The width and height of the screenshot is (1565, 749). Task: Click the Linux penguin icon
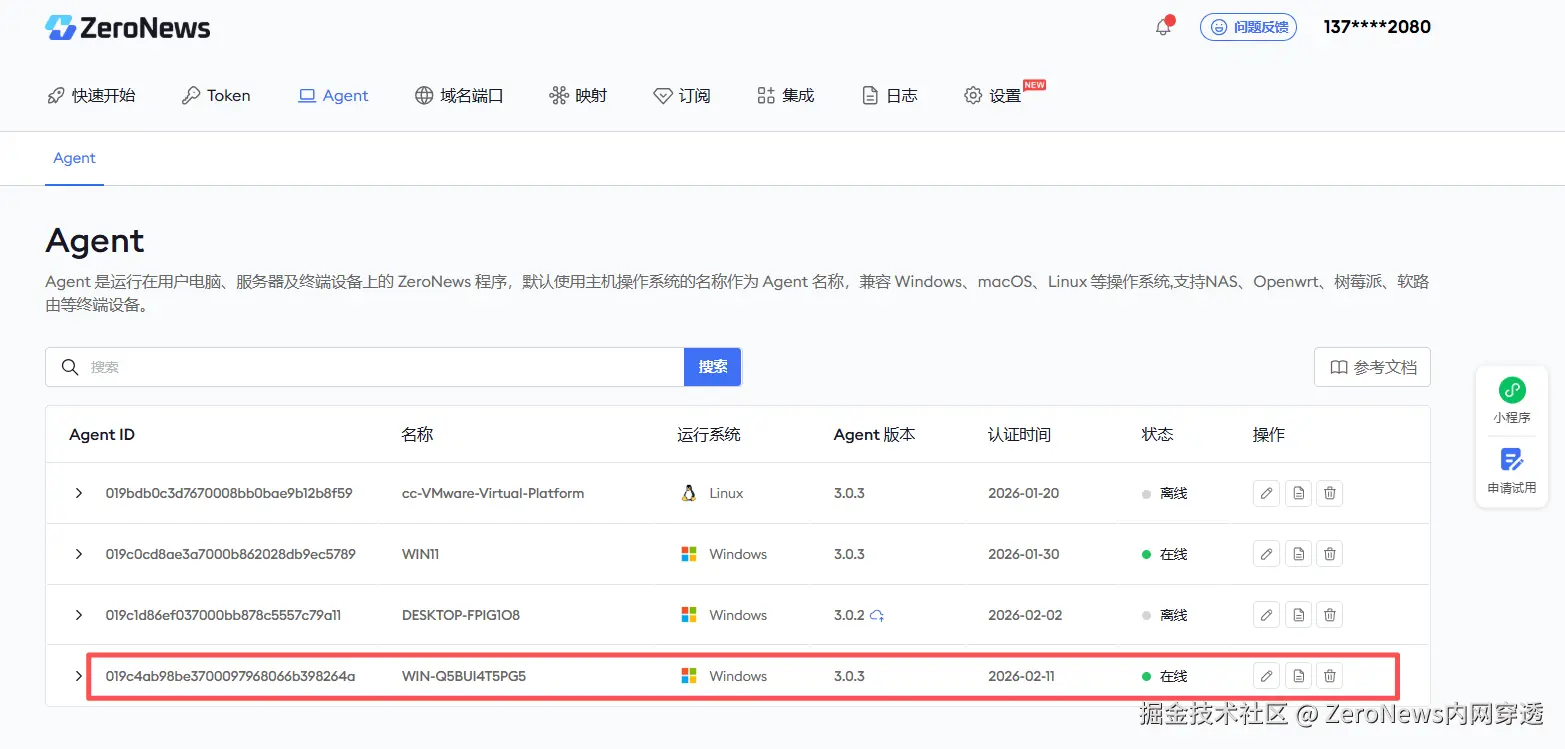tap(689, 493)
